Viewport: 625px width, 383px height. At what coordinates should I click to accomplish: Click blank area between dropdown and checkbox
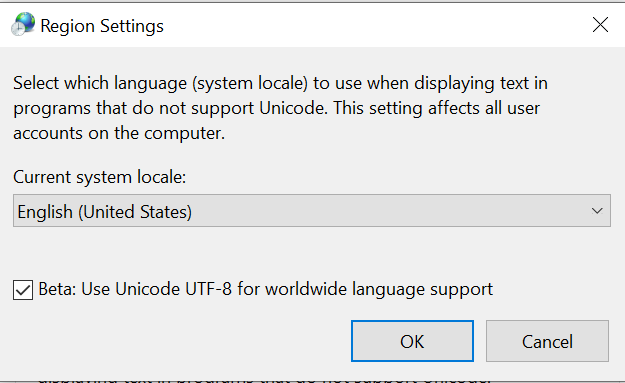point(312,253)
